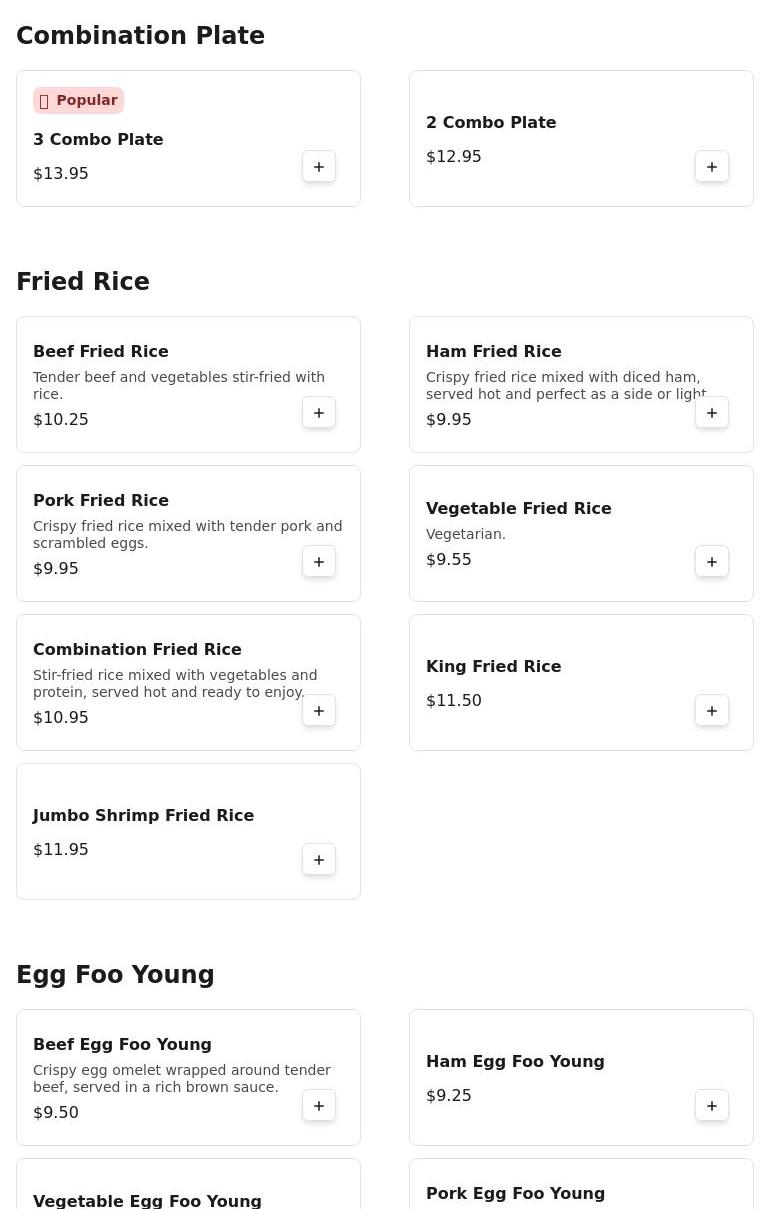
Task: Click plus for Ham Egg Foo Young
Action: 712,1106
